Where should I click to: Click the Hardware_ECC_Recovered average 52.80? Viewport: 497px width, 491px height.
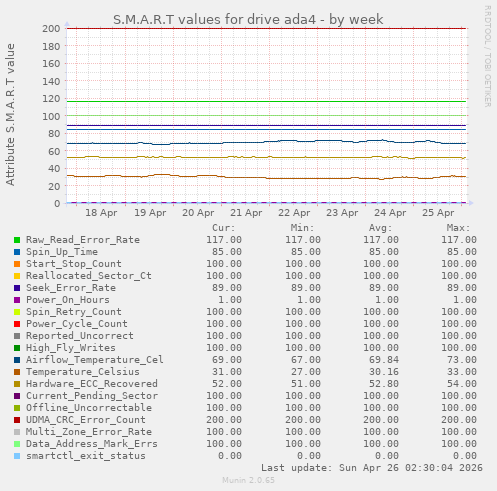(x=384, y=384)
